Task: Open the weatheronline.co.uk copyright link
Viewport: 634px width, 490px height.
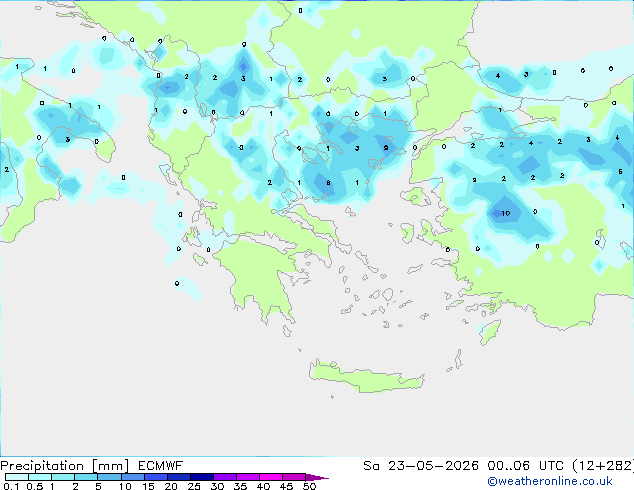Action: 550,481
